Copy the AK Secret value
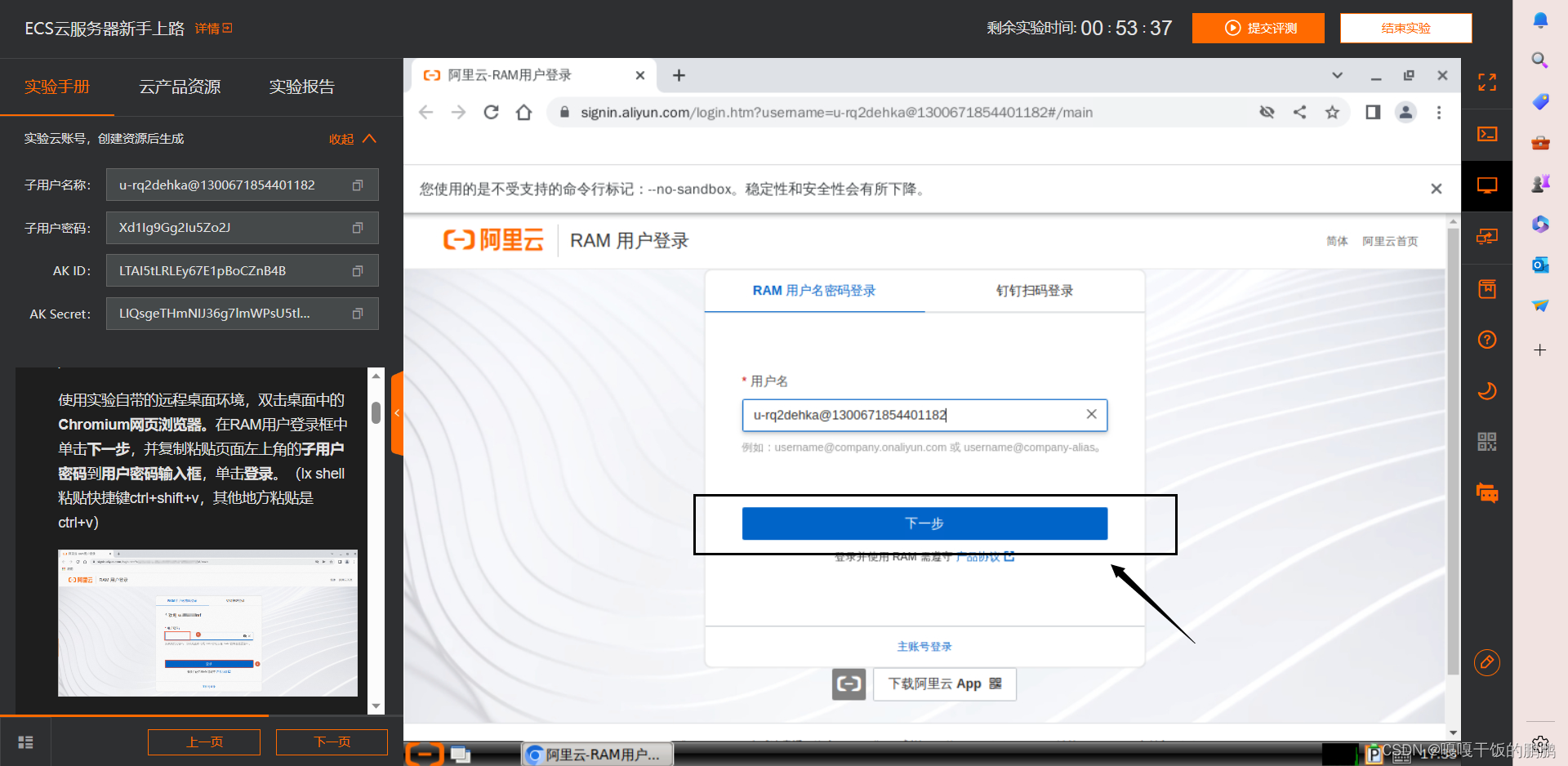The width and height of the screenshot is (1568, 766). [x=357, y=314]
